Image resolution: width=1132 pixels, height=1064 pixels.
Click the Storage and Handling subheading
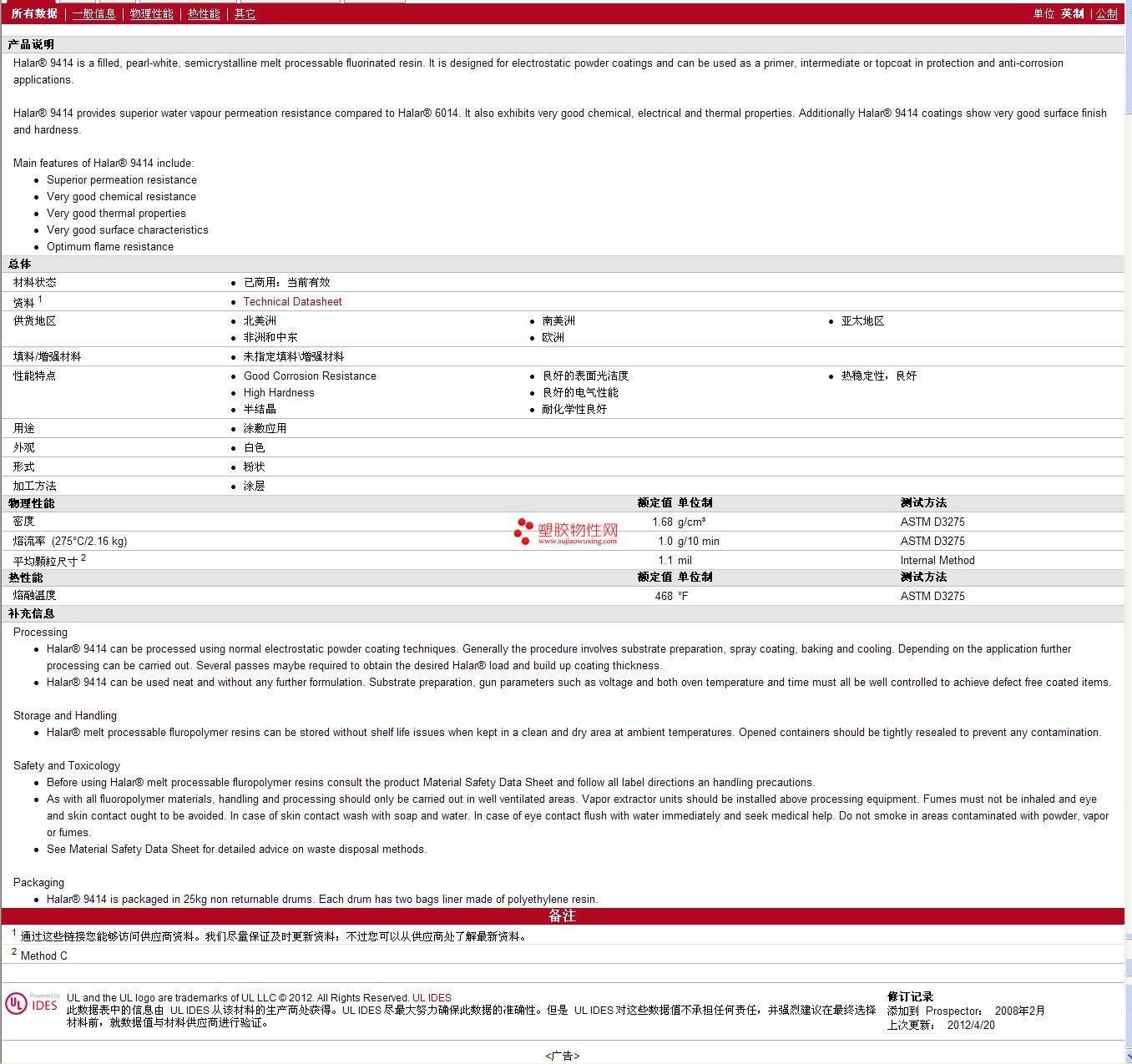(x=65, y=716)
